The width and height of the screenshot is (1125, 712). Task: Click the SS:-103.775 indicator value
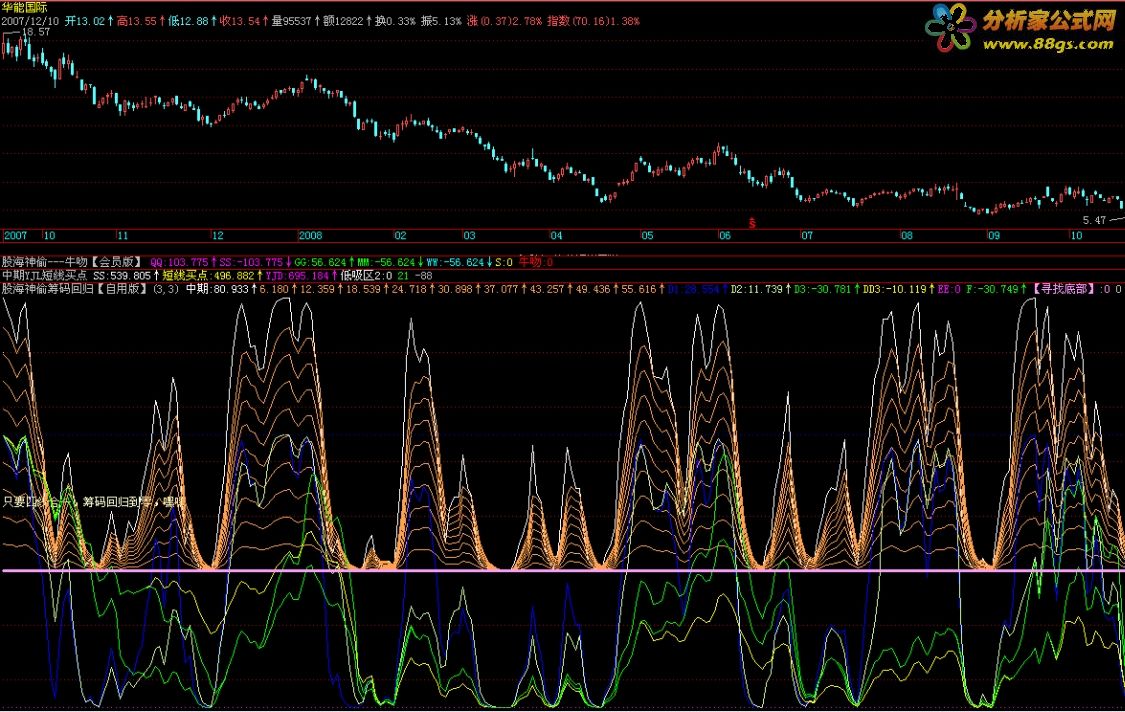coord(251,262)
